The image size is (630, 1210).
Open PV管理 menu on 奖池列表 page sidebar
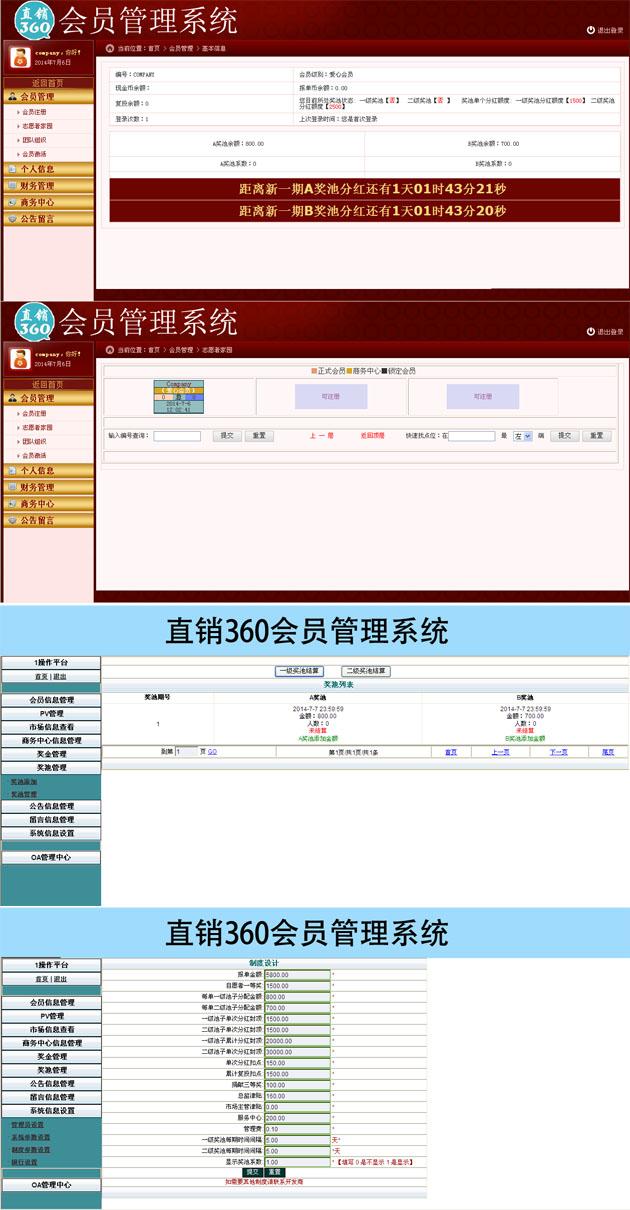(51, 714)
